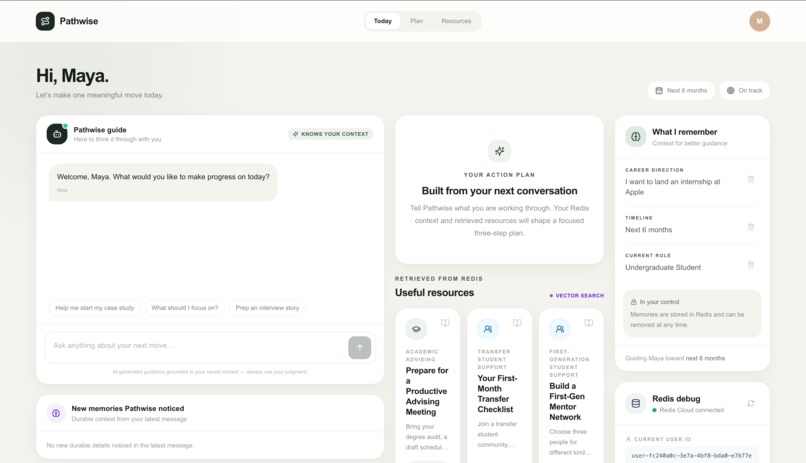Click the What I remember brain icon
806x463 pixels.
[x=636, y=137]
